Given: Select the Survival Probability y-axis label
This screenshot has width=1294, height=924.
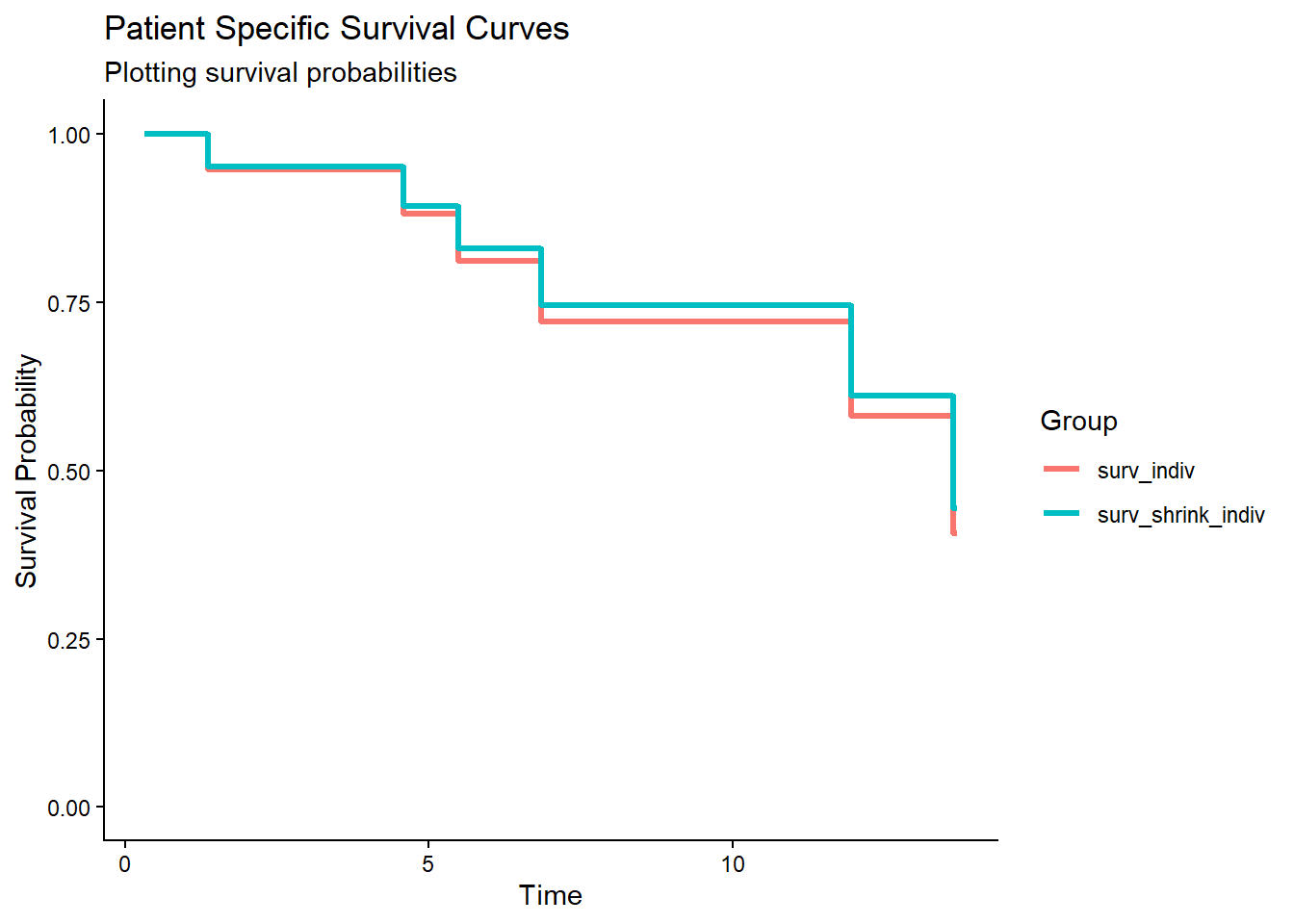Looking at the screenshot, I should [26, 471].
